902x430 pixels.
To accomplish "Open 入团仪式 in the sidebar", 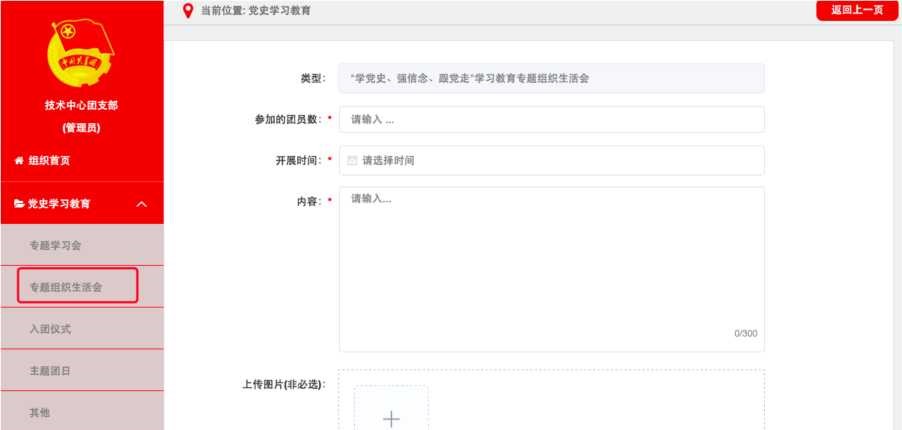I will tap(50, 329).
